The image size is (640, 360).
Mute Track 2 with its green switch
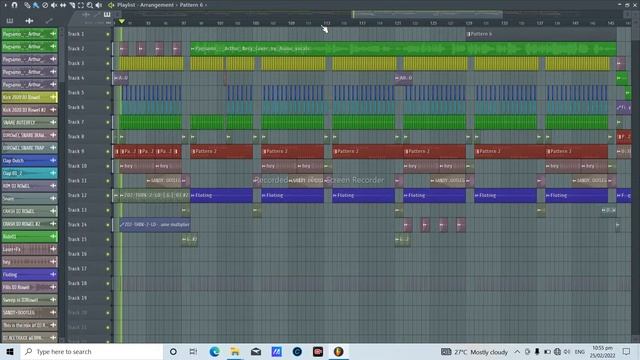[108, 49]
